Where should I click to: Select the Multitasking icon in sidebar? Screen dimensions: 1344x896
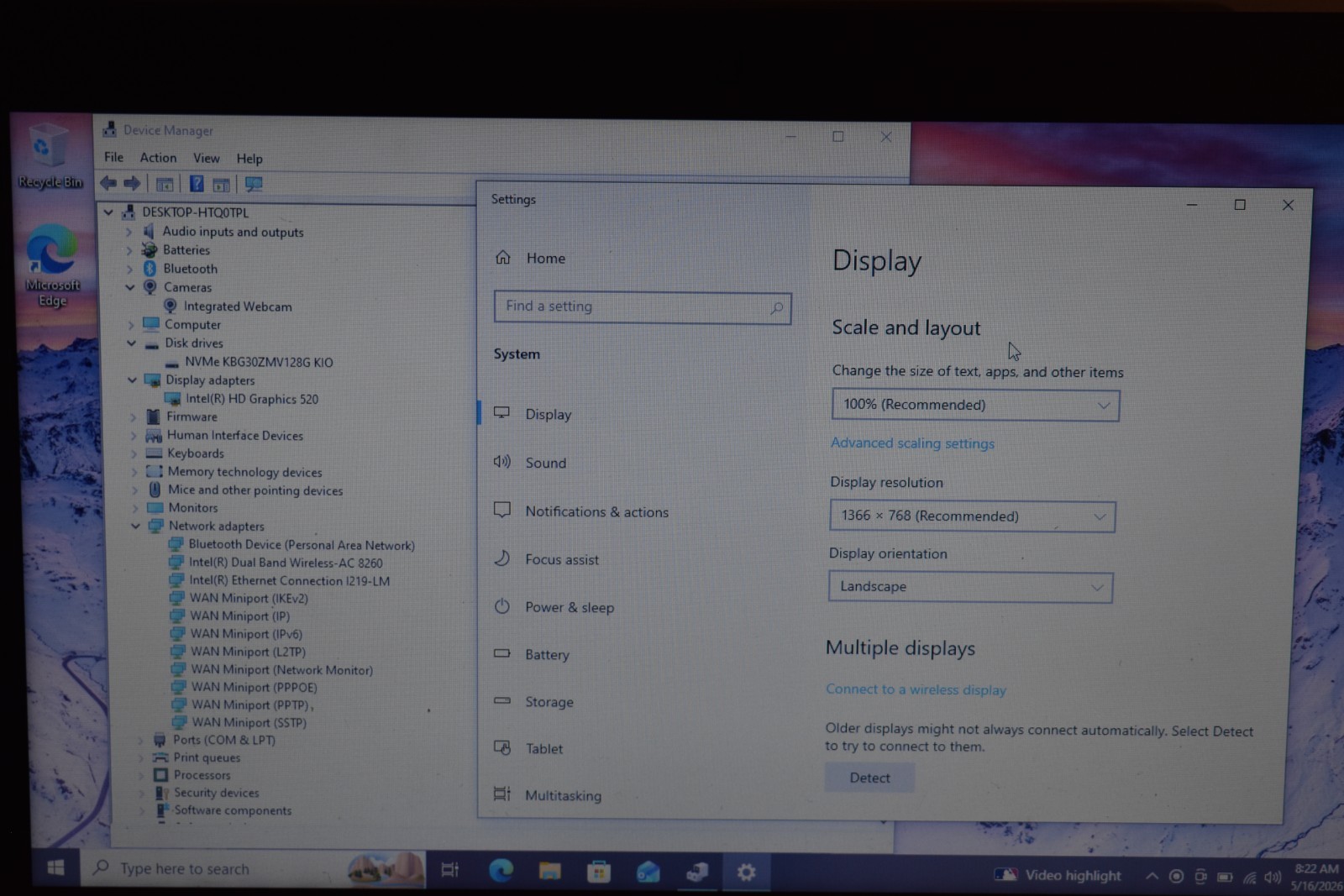click(501, 794)
